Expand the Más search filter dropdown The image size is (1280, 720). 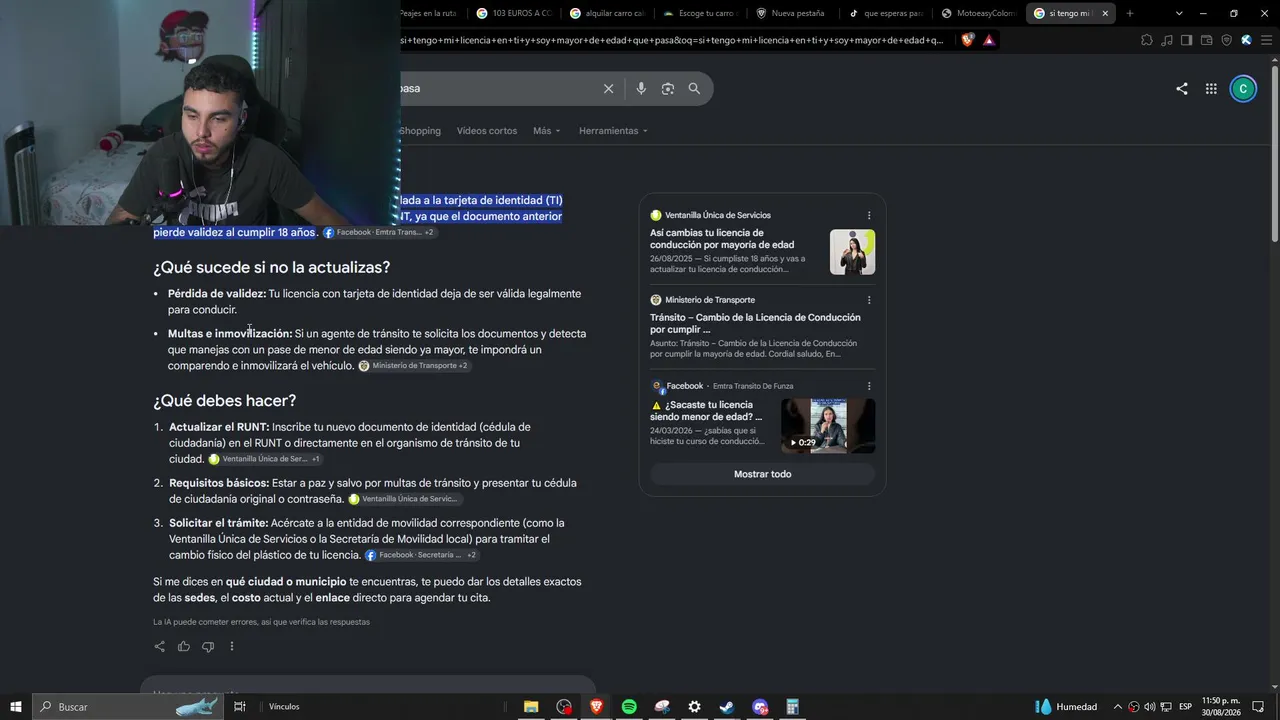[x=547, y=131]
